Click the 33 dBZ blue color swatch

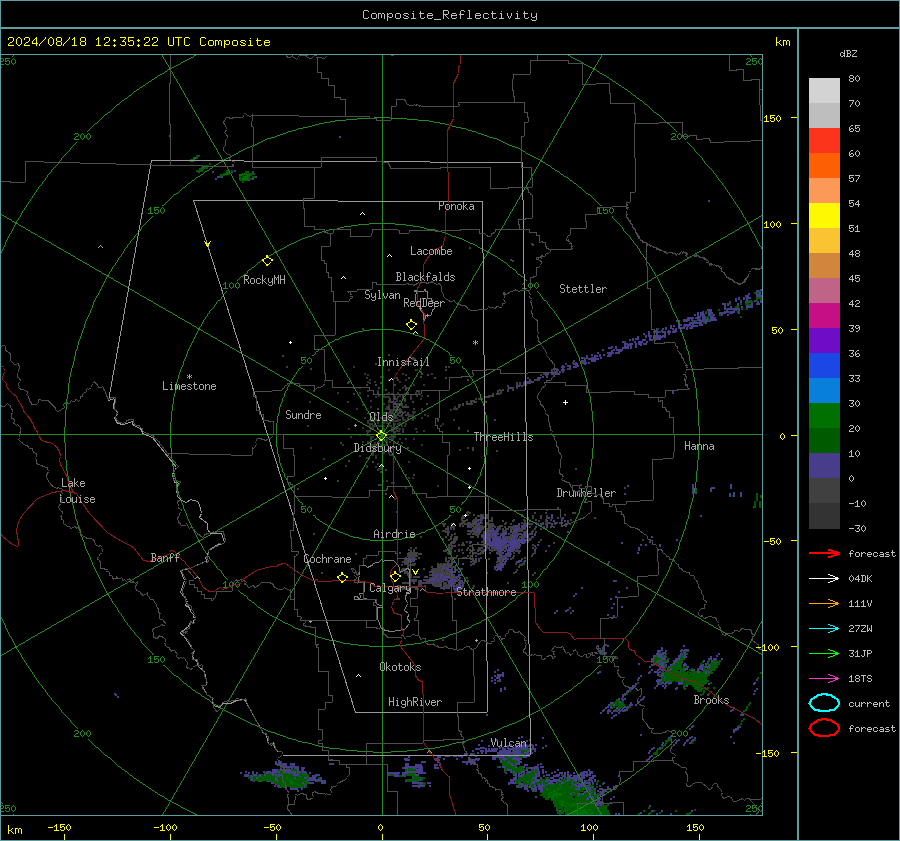pos(824,365)
